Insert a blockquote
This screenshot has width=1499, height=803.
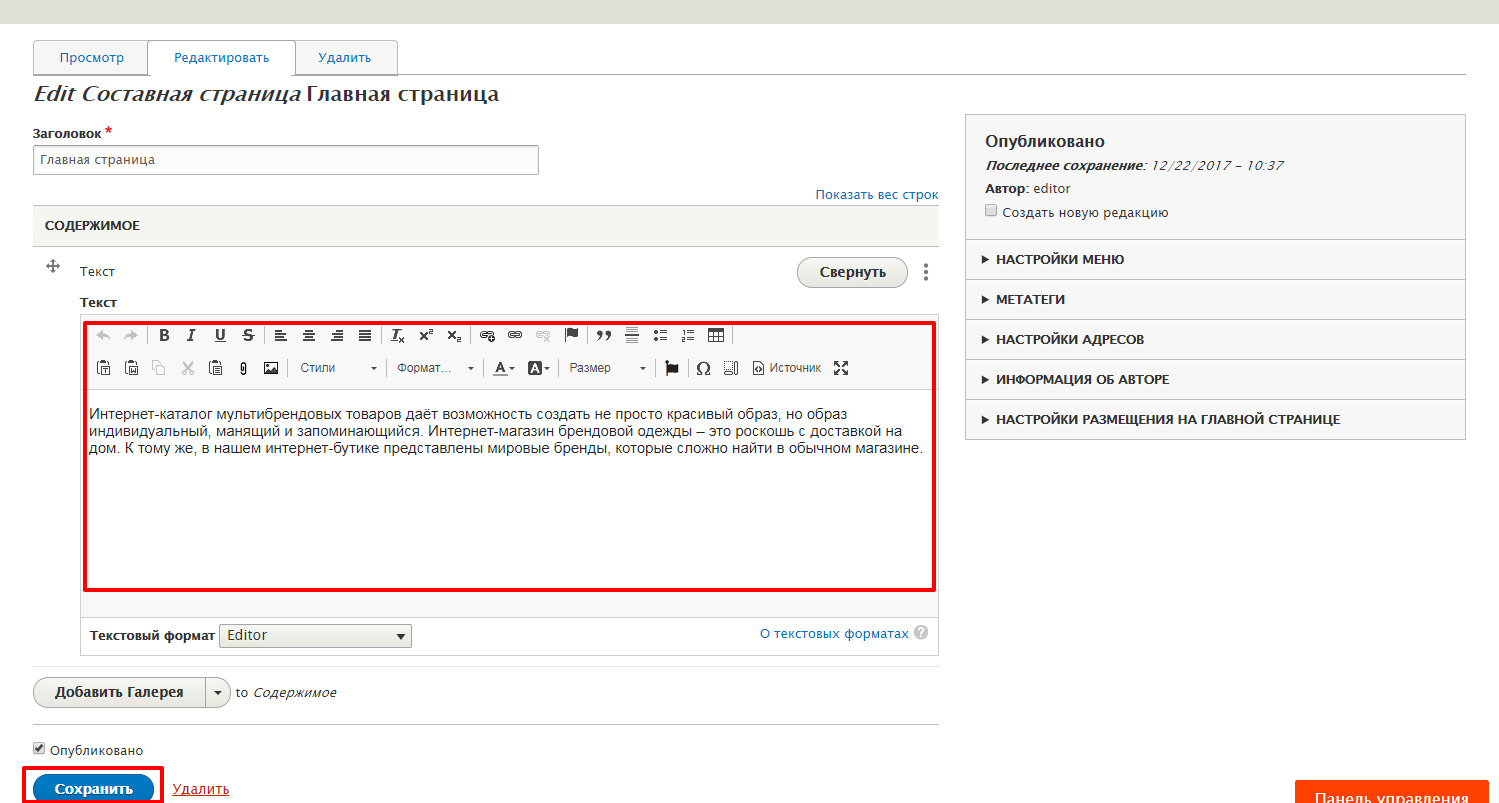coord(604,335)
